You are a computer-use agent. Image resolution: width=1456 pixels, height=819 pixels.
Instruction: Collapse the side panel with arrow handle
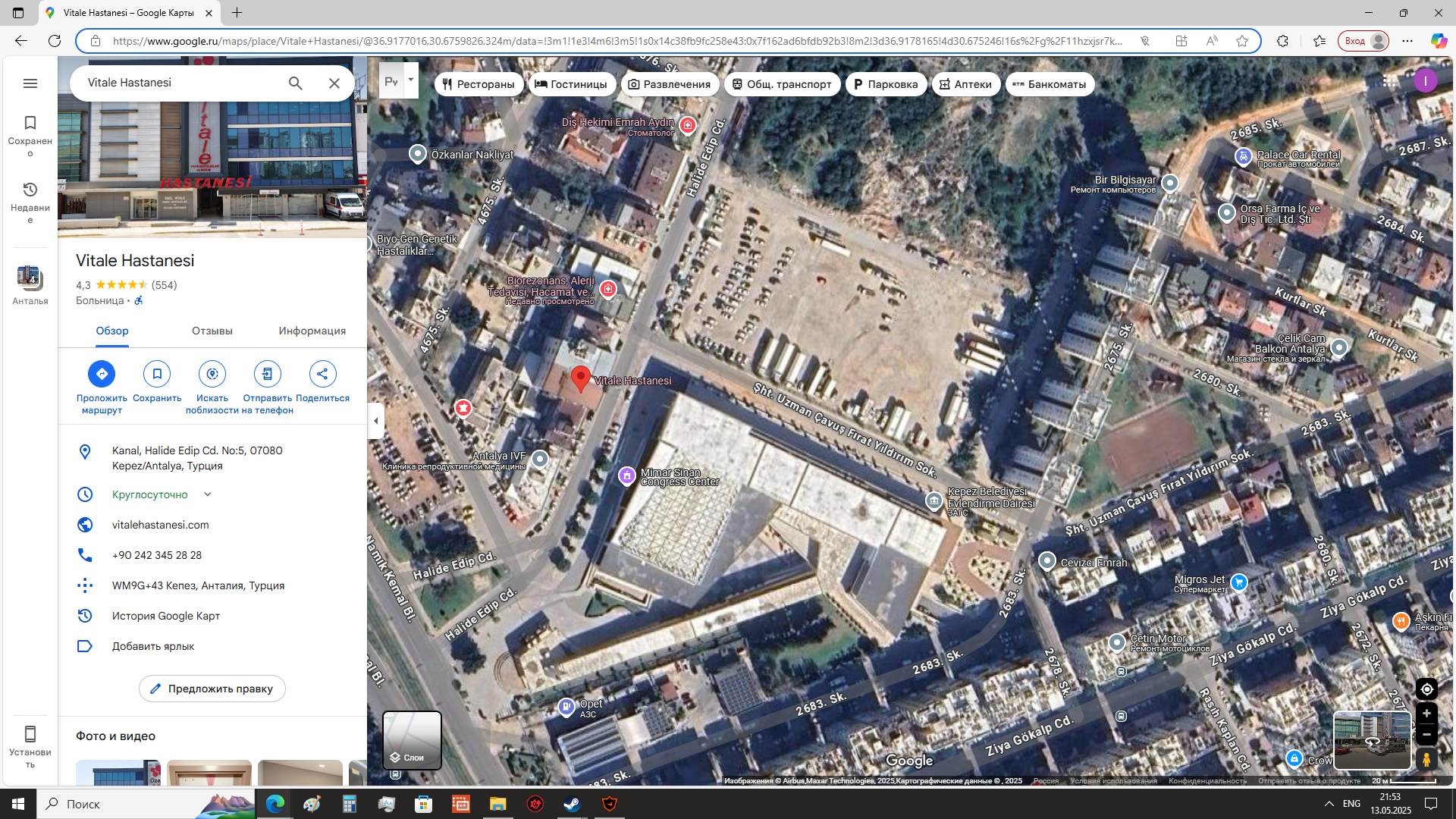click(376, 421)
